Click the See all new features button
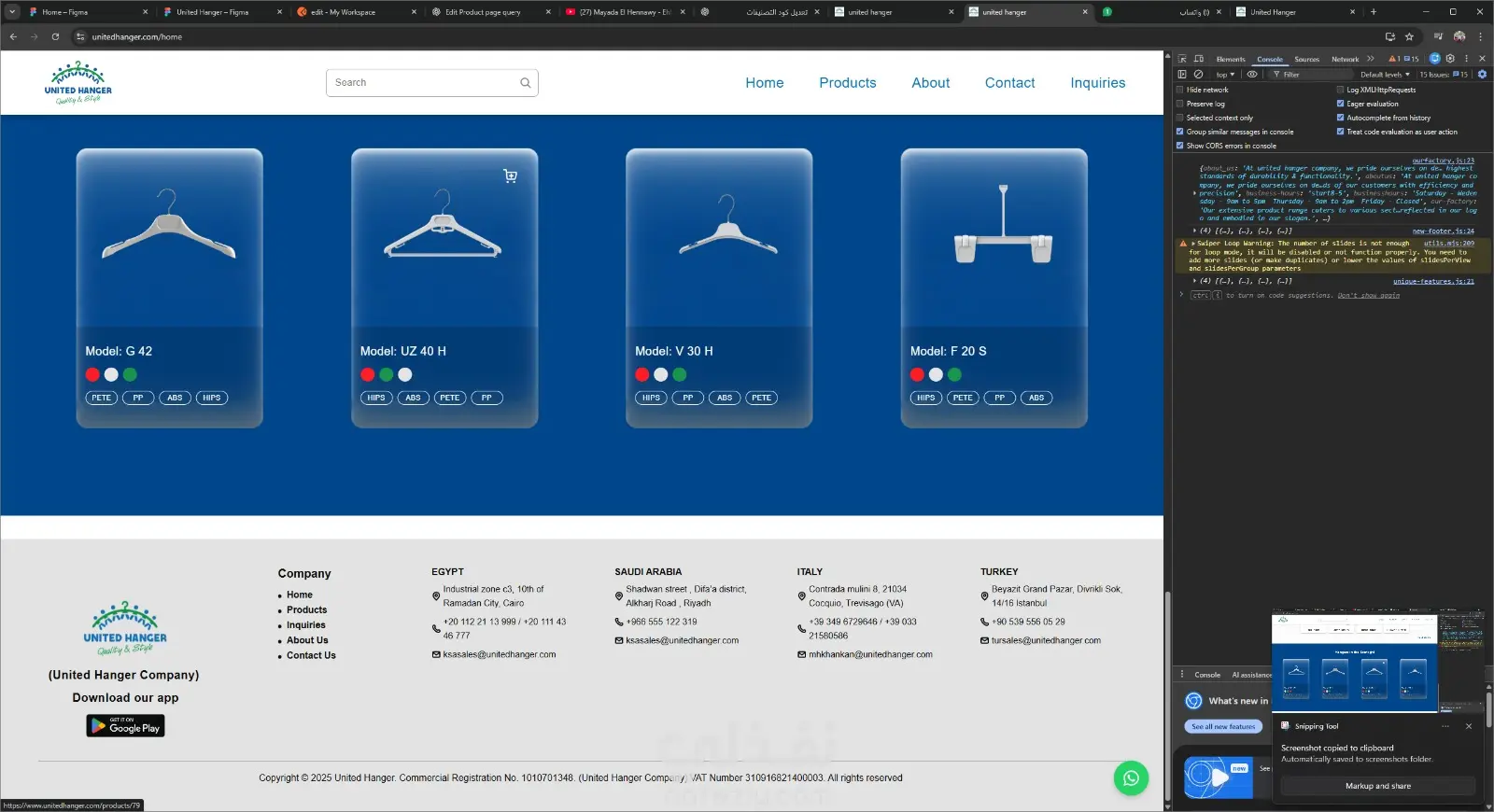Viewport: 1494px width, 812px height. 1223,726
